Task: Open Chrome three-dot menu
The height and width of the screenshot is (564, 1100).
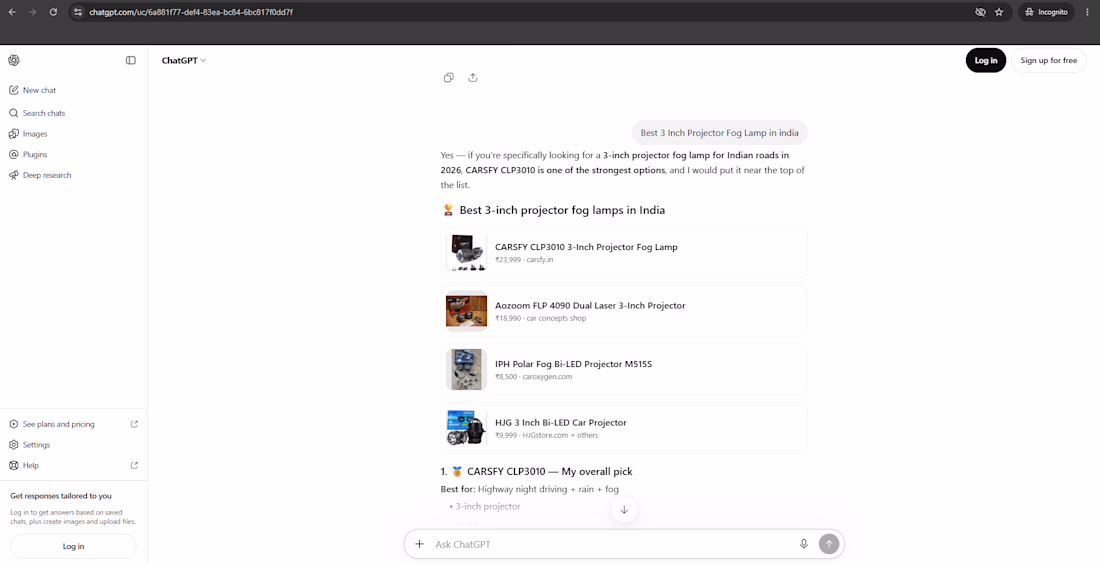Action: (1087, 12)
